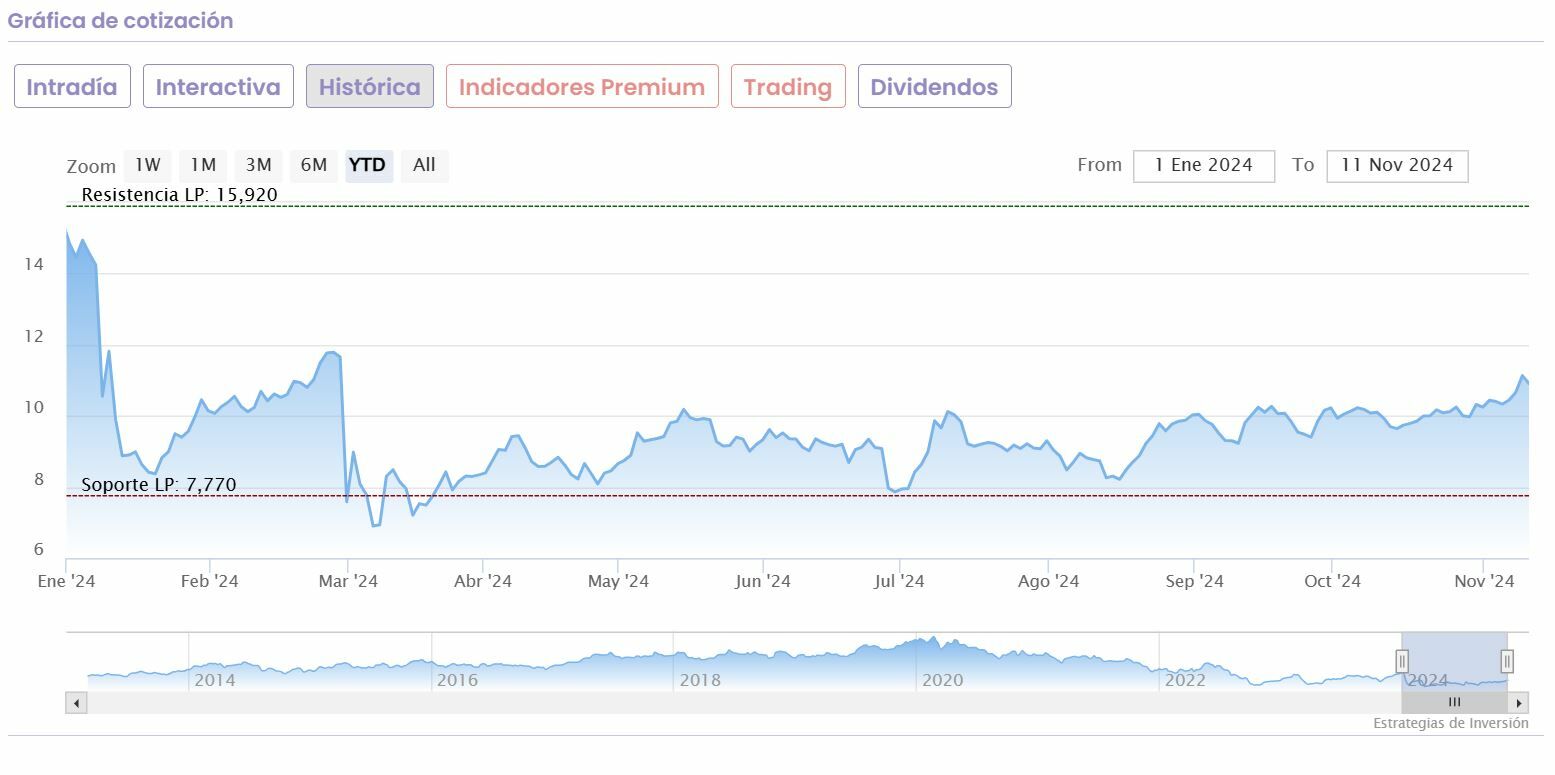
Task: Open the Dividendos tab
Action: pyautogui.click(x=934, y=87)
